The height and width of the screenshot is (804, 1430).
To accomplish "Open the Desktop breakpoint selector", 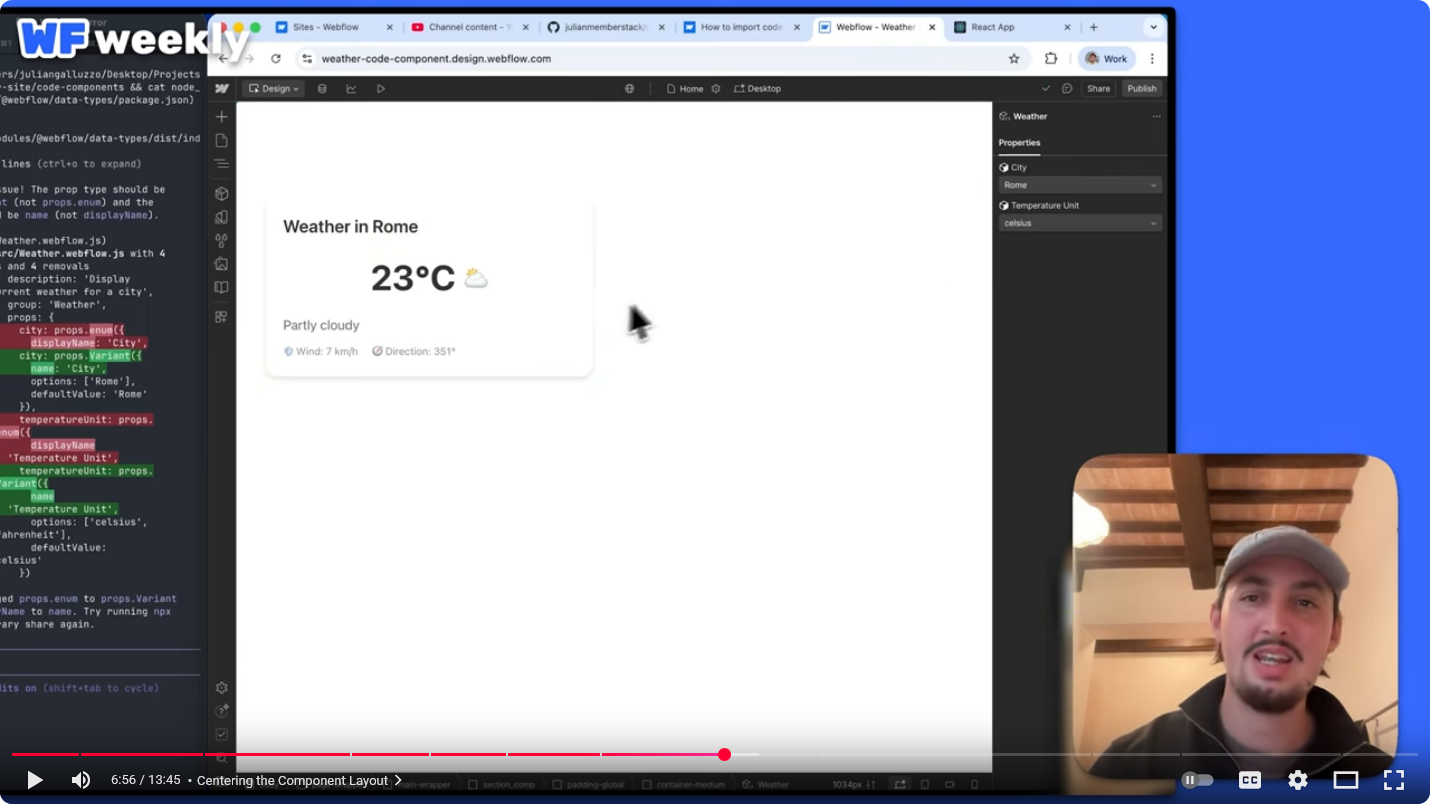I will tap(757, 89).
